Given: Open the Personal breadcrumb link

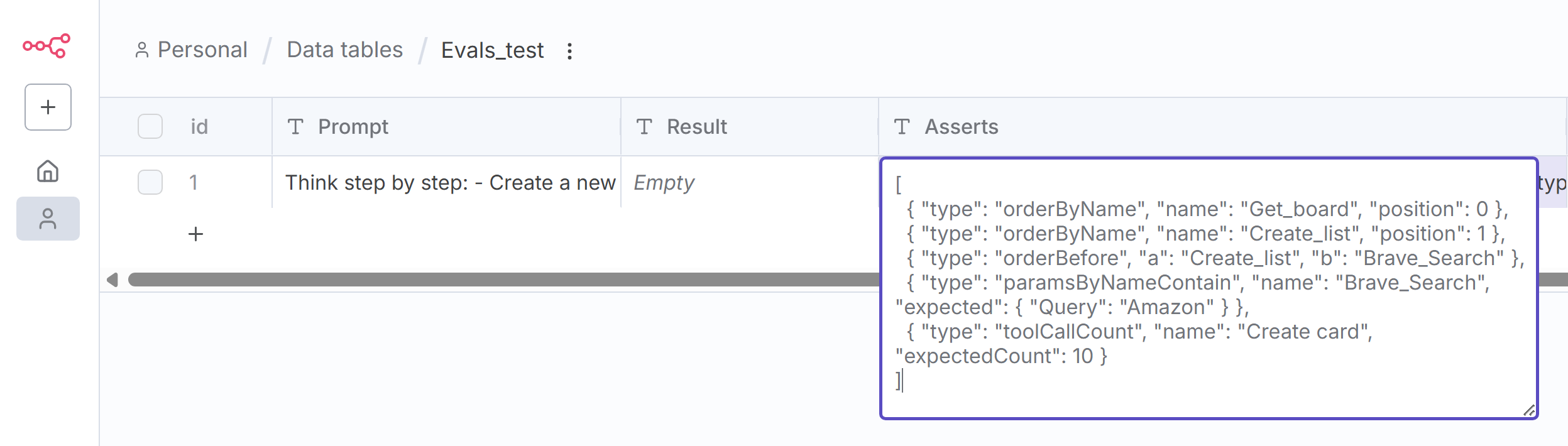Looking at the screenshot, I should pyautogui.click(x=202, y=50).
